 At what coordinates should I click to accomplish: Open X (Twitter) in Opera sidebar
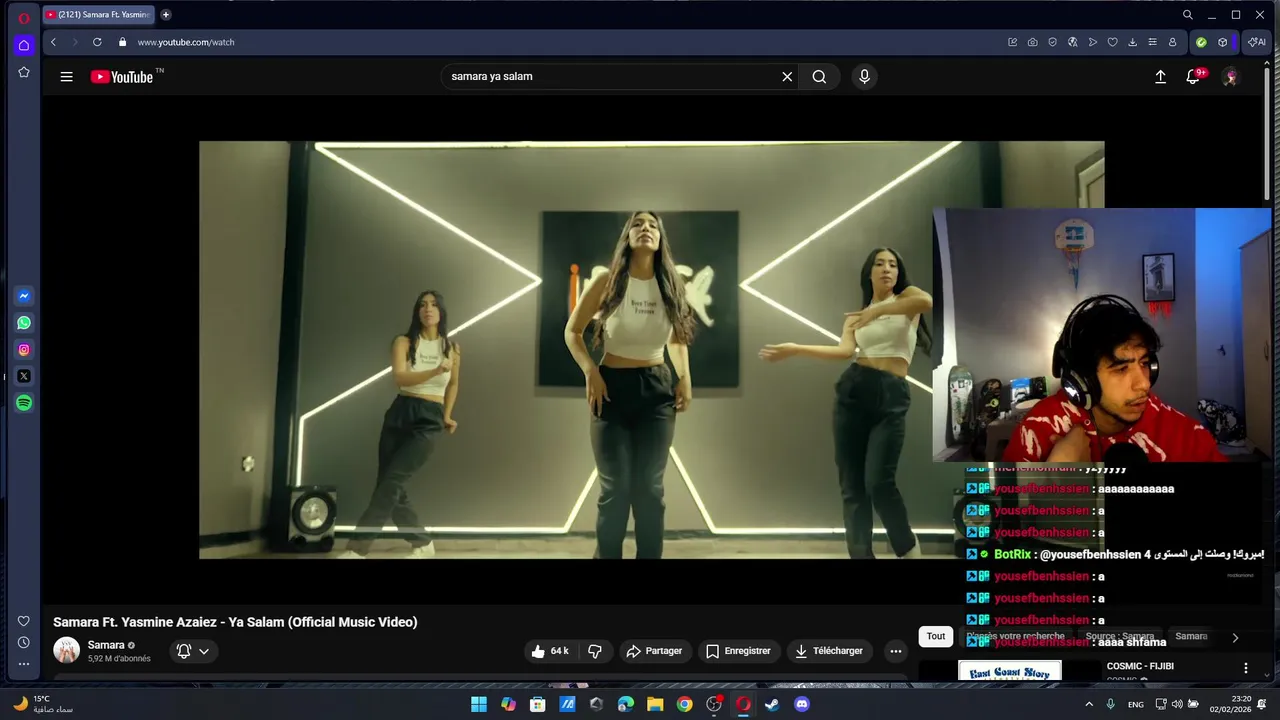[24, 376]
